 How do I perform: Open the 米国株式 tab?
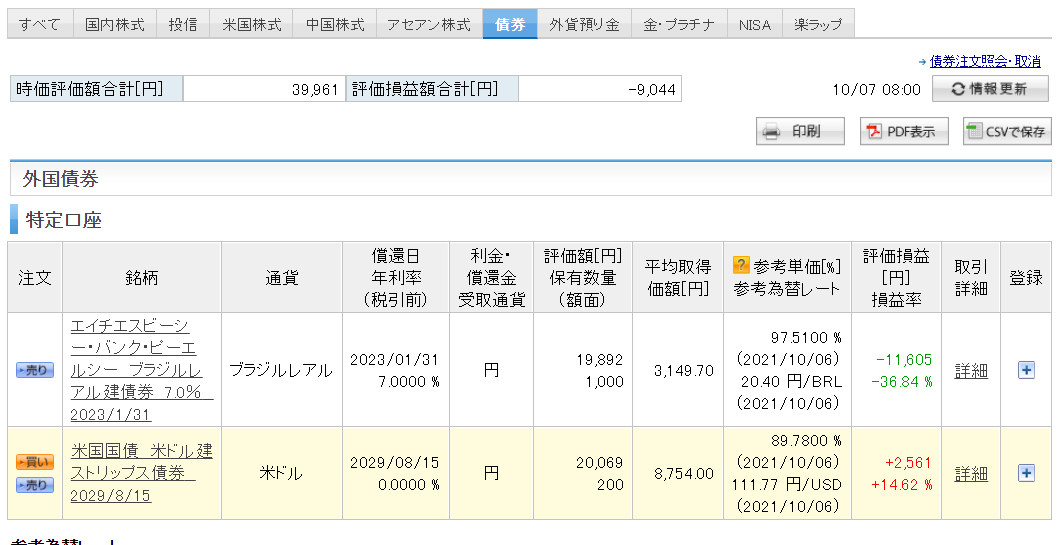[252, 24]
